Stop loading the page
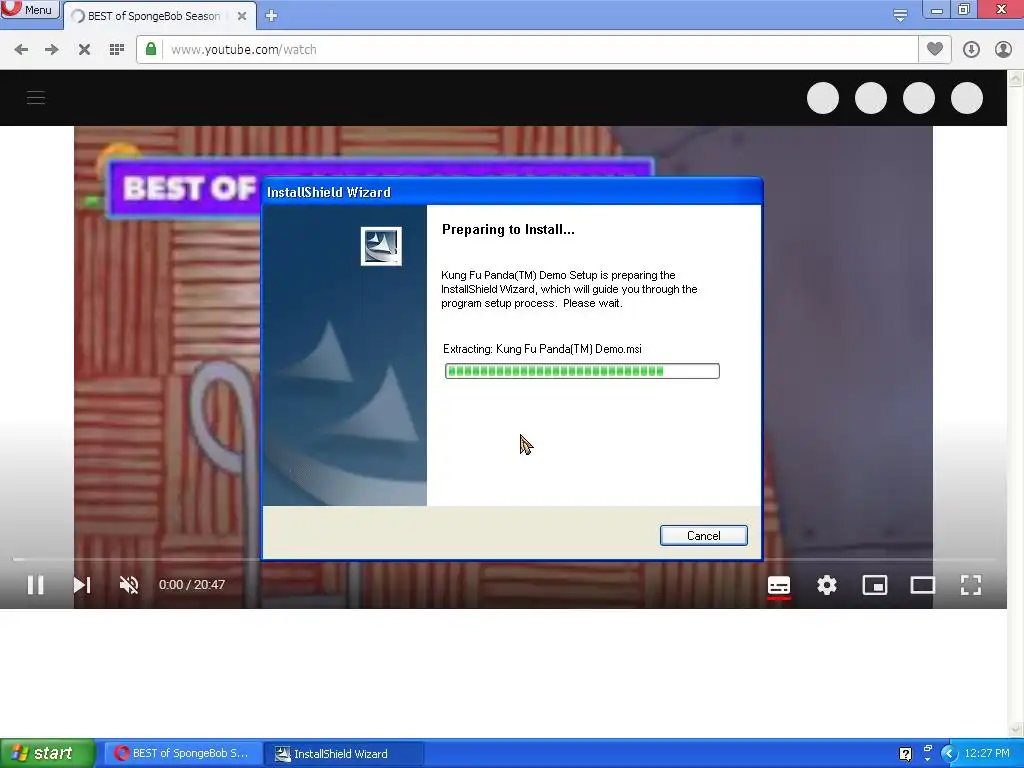Screen dimensions: 1024x768 point(84,50)
